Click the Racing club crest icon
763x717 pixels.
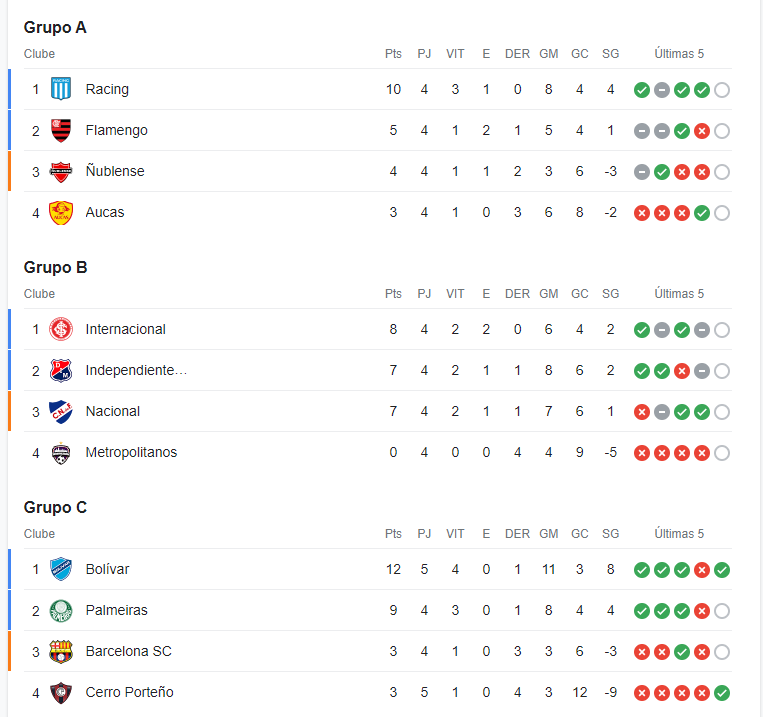point(61,89)
